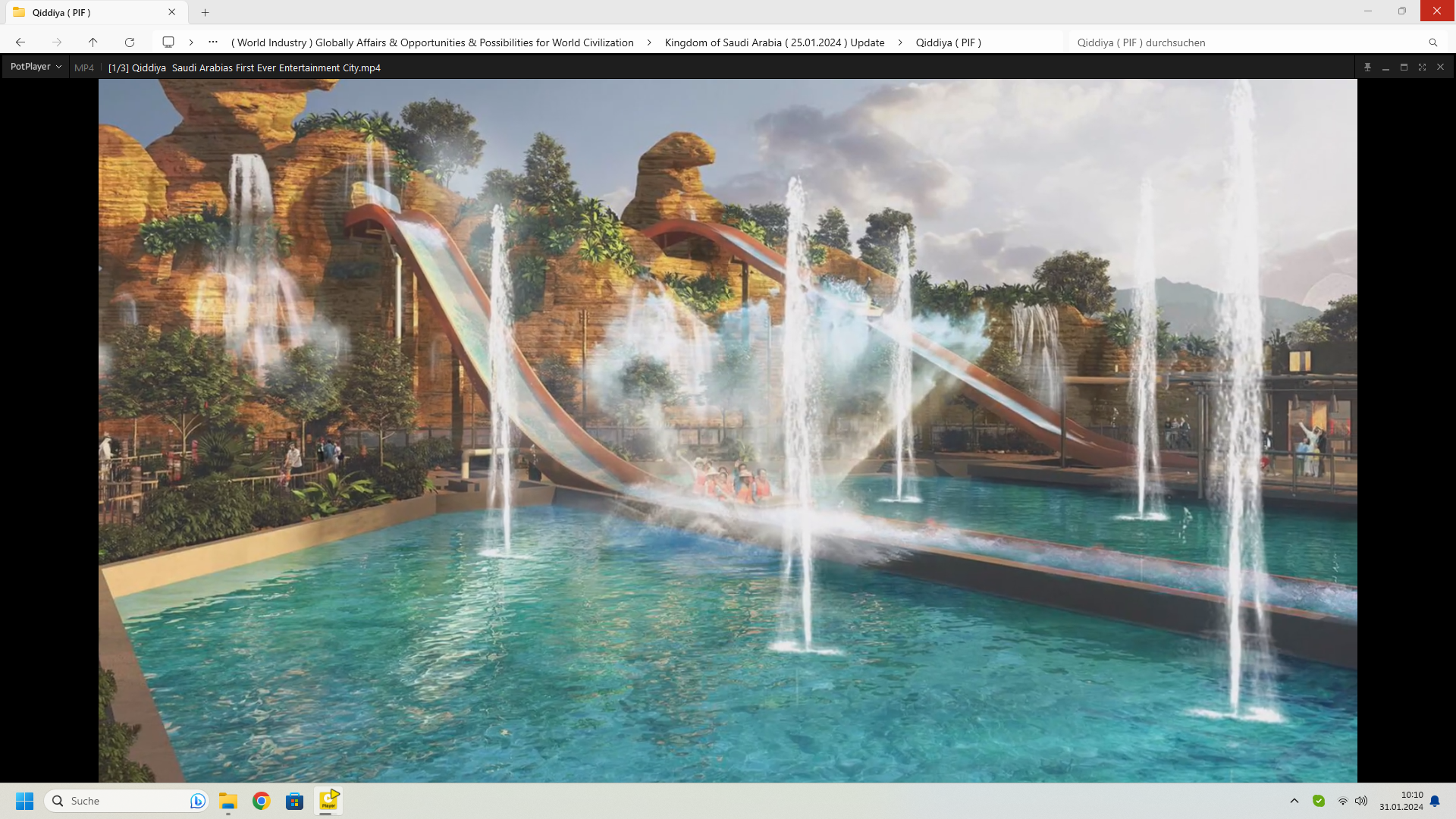This screenshot has width=1456, height=819.
Task: Switch to PotPlayer on the taskbar
Action: pyautogui.click(x=328, y=801)
